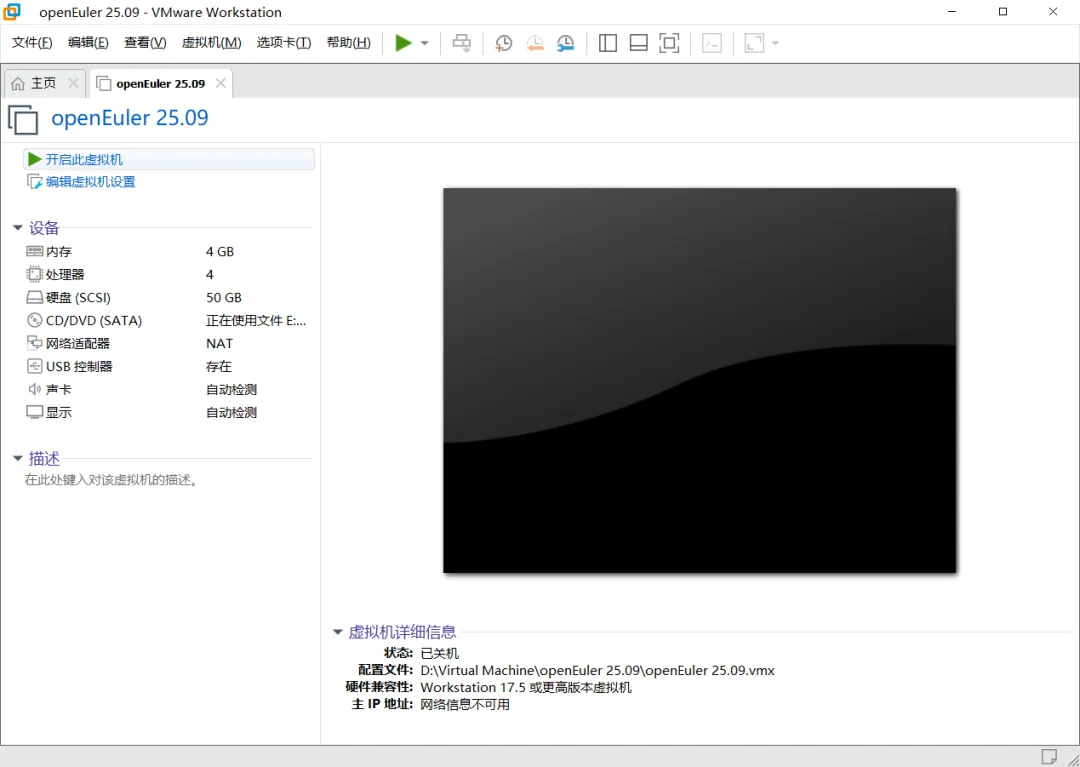Open the 选项卡(T) menu
The height and width of the screenshot is (767, 1080).
(284, 43)
